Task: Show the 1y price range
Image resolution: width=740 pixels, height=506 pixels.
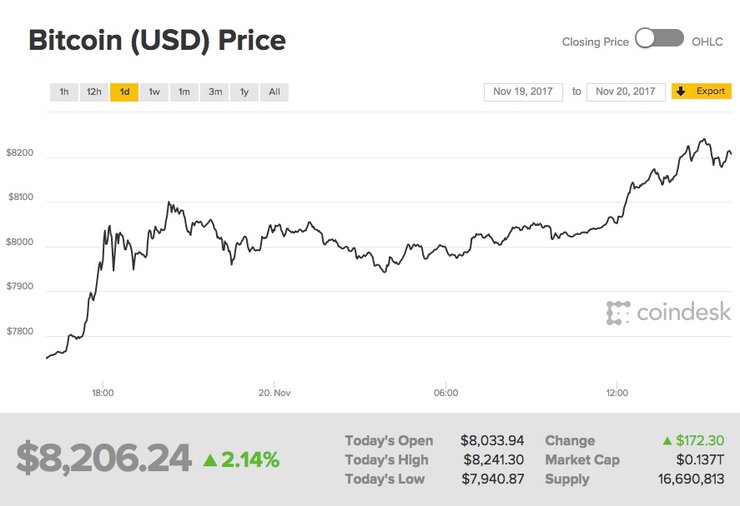Action: [x=244, y=92]
